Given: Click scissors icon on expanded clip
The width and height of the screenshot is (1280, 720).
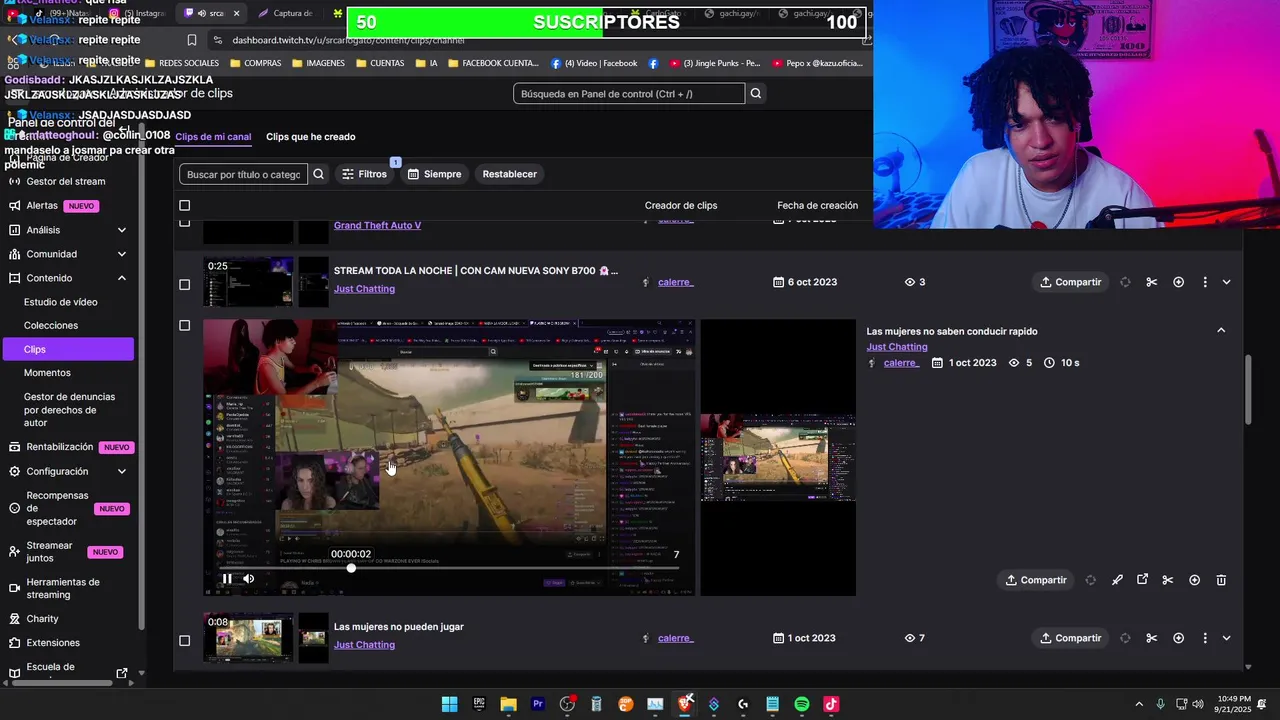Looking at the screenshot, I should (x=1167, y=580).
